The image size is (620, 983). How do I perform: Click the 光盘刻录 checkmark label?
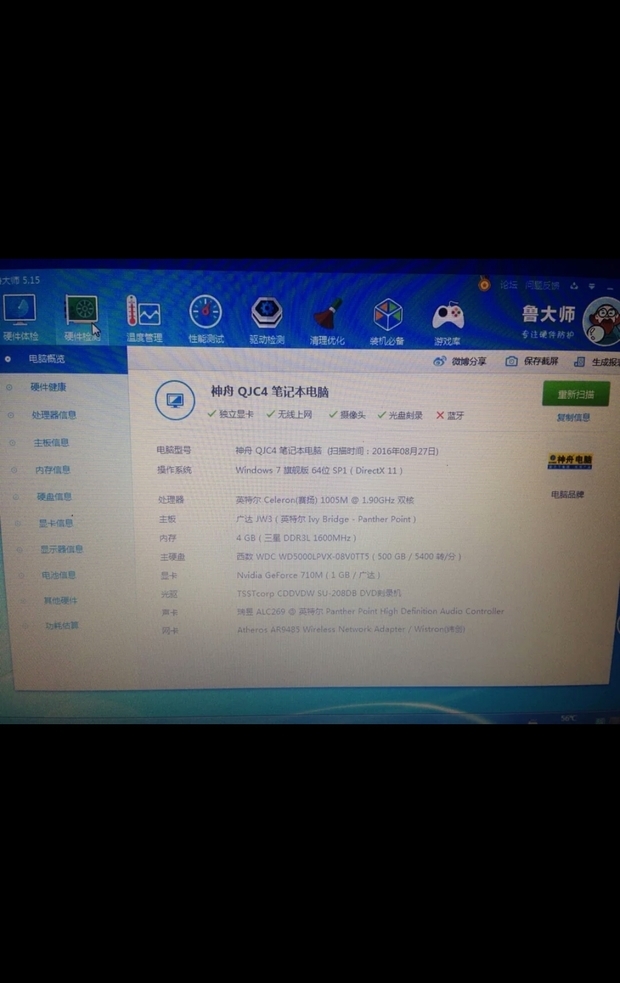(x=400, y=415)
